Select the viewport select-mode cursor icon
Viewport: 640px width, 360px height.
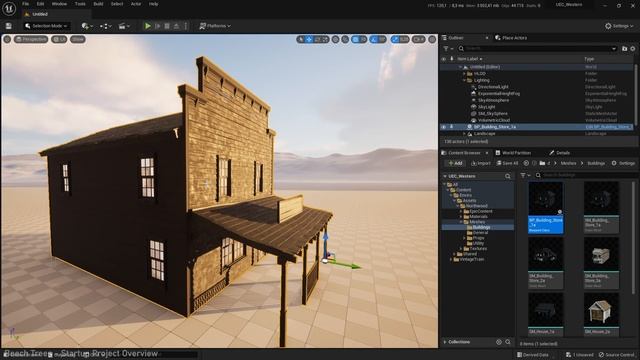[x=301, y=39]
